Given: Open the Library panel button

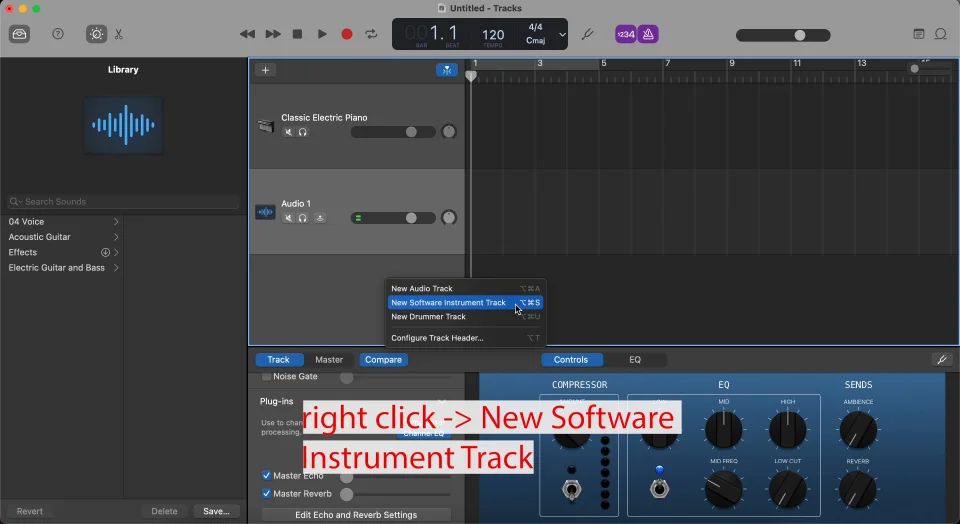Looking at the screenshot, I should click(20, 34).
